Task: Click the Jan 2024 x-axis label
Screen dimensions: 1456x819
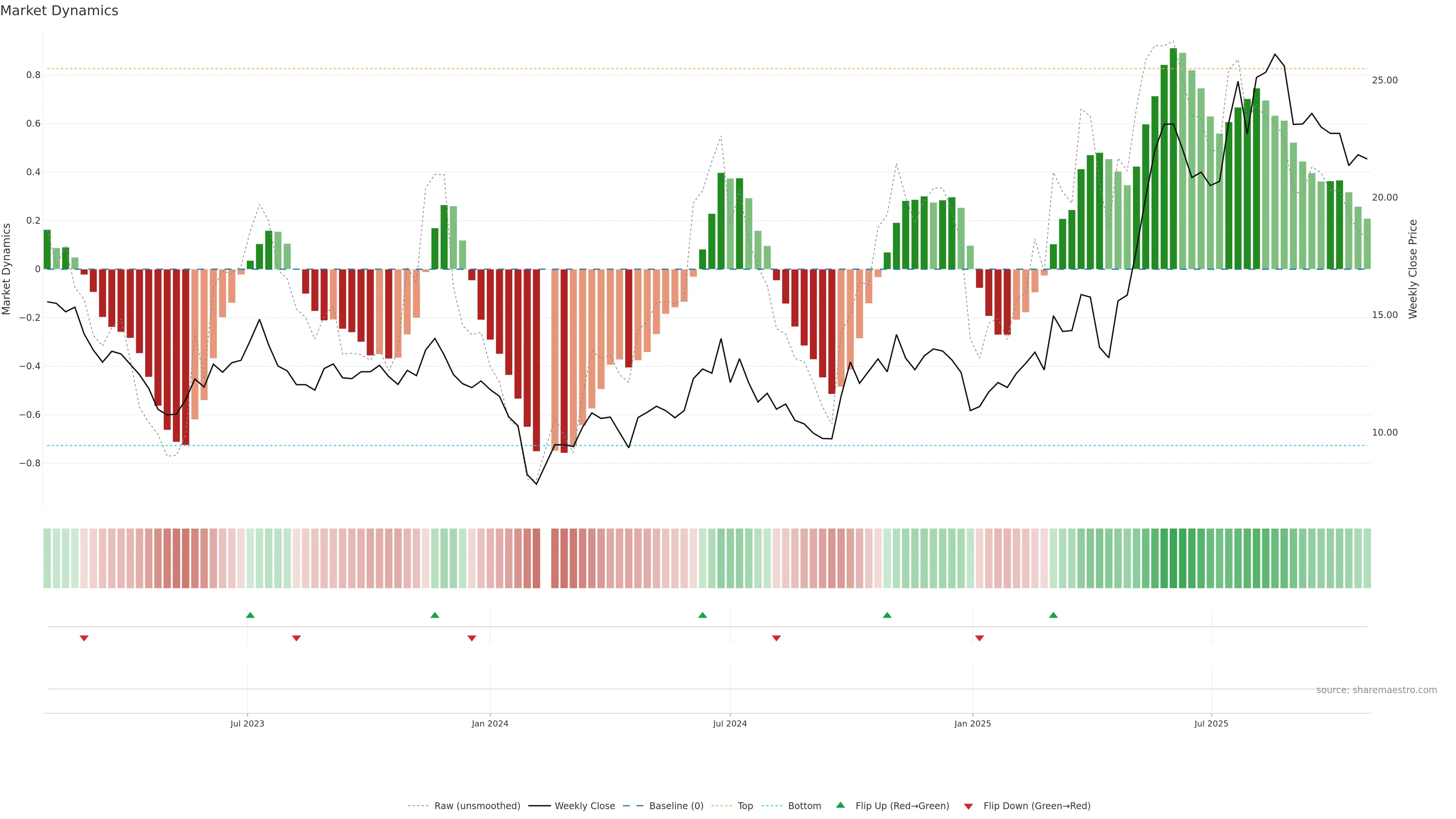Action: tap(490, 723)
